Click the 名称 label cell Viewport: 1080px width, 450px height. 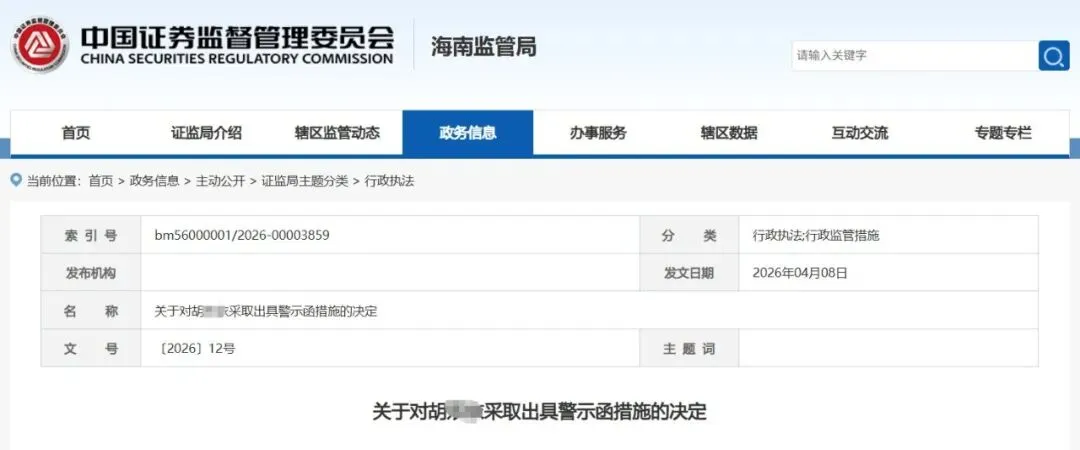[x=91, y=311]
